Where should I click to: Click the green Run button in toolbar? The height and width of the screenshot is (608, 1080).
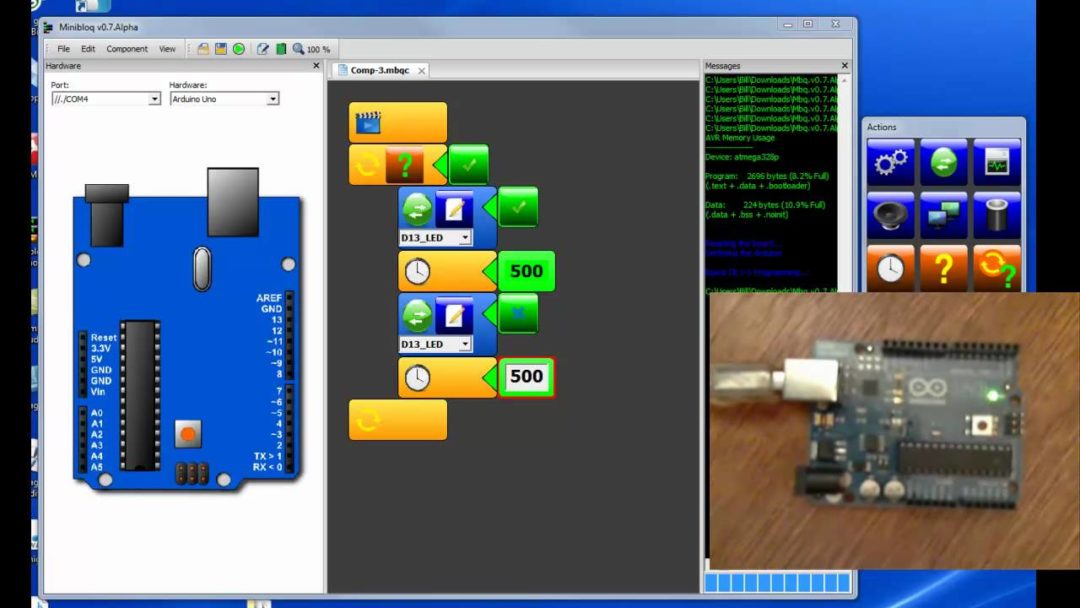click(239, 49)
